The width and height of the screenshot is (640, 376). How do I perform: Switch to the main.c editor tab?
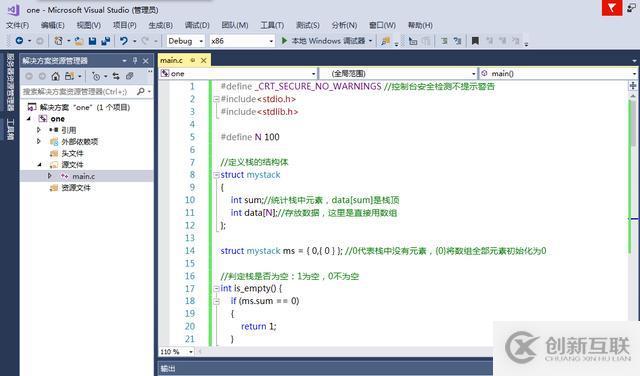point(172,60)
